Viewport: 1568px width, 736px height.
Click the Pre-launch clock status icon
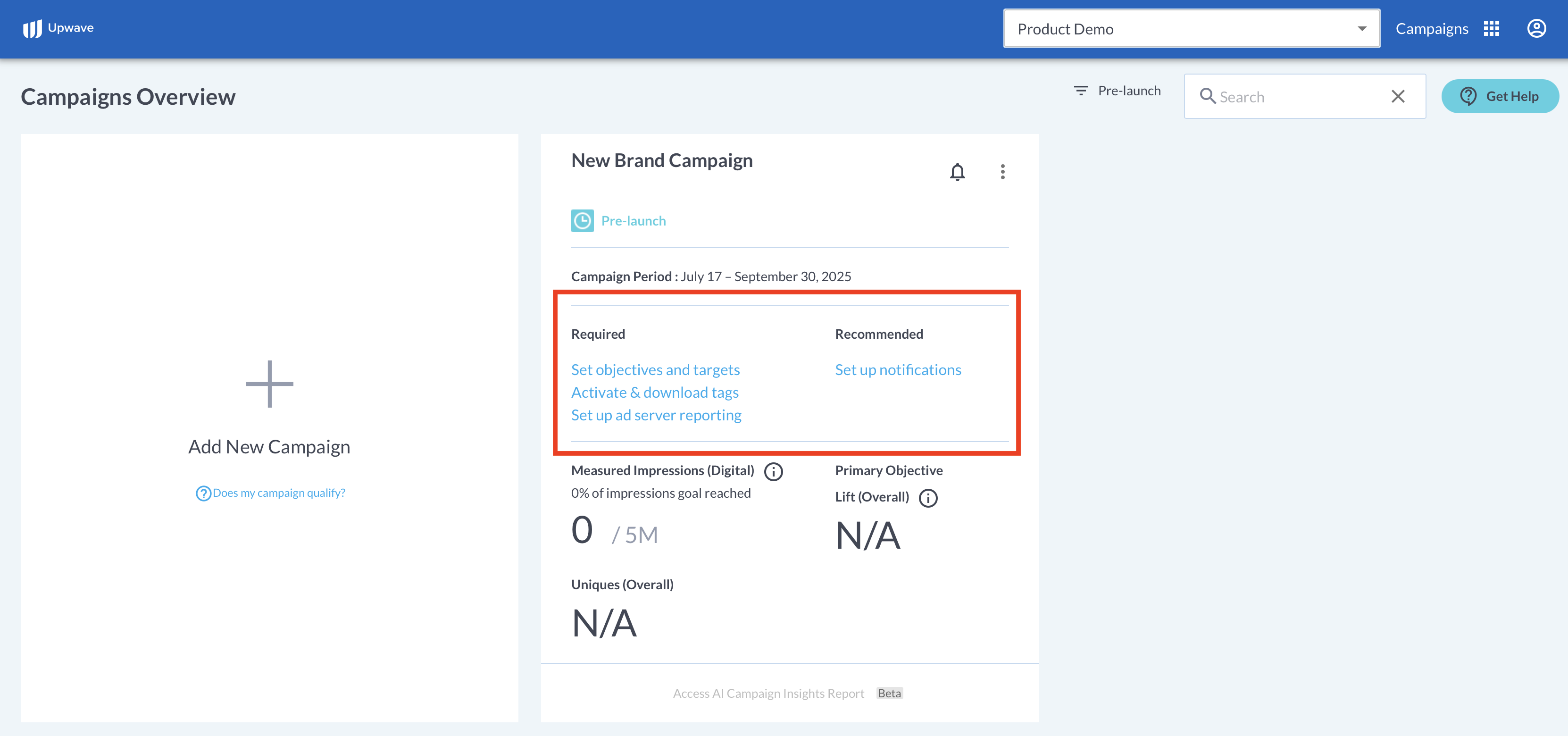582,220
